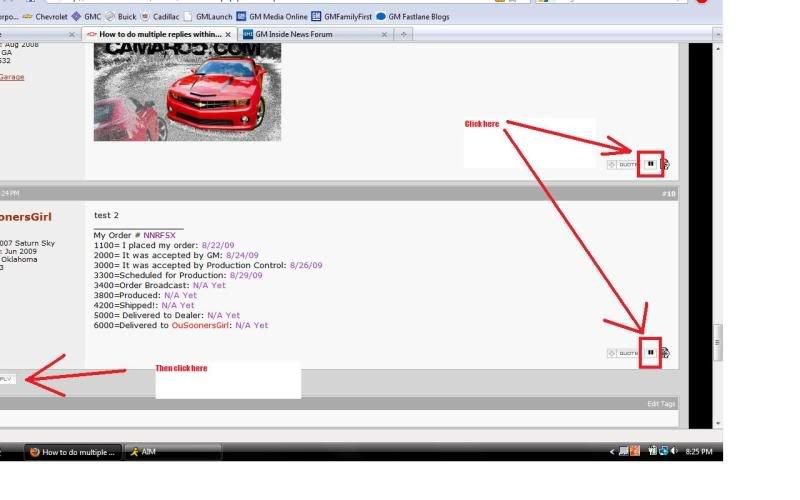Click the volume icon in system tray
This screenshot has width=800, height=500.
tap(675, 452)
